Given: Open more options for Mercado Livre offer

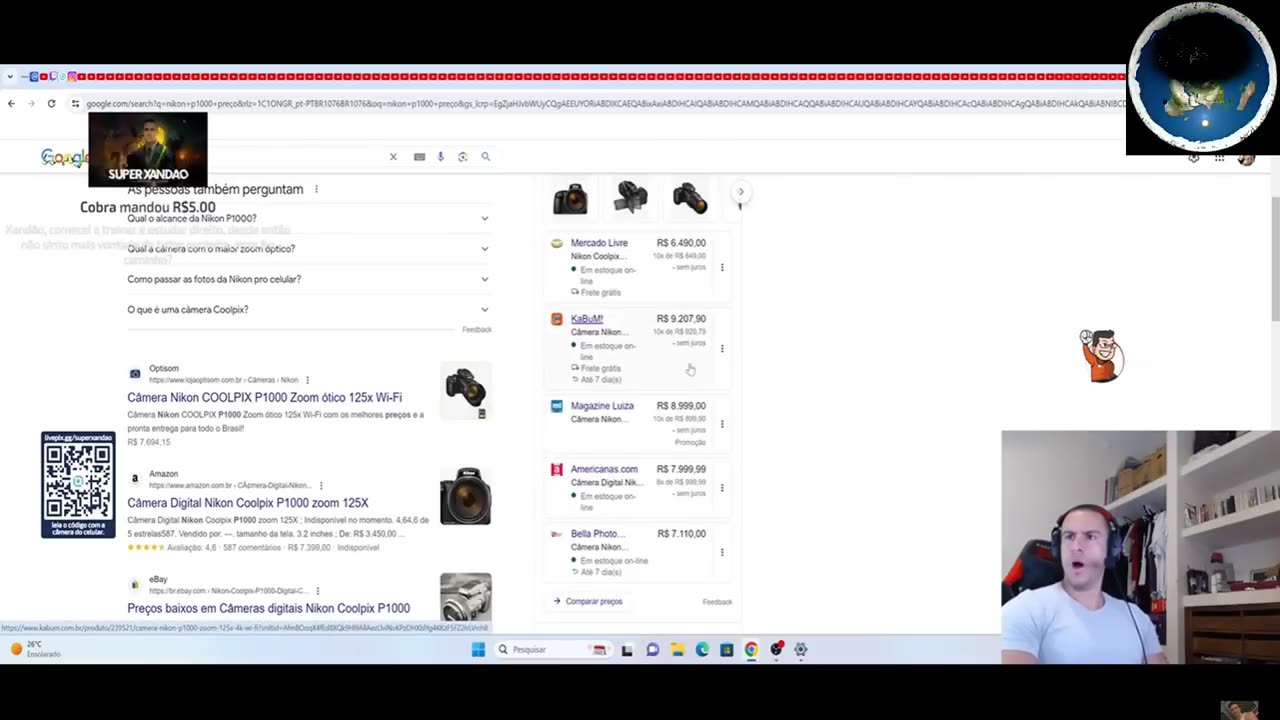Looking at the screenshot, I should [x=722, y=267].
